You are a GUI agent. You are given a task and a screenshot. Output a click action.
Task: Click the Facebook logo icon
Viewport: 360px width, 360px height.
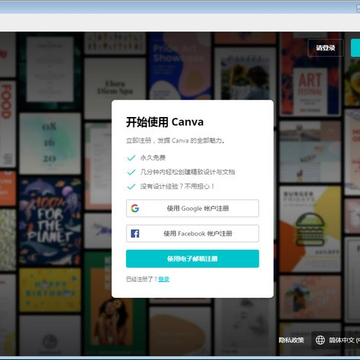[x=135, y=233]
